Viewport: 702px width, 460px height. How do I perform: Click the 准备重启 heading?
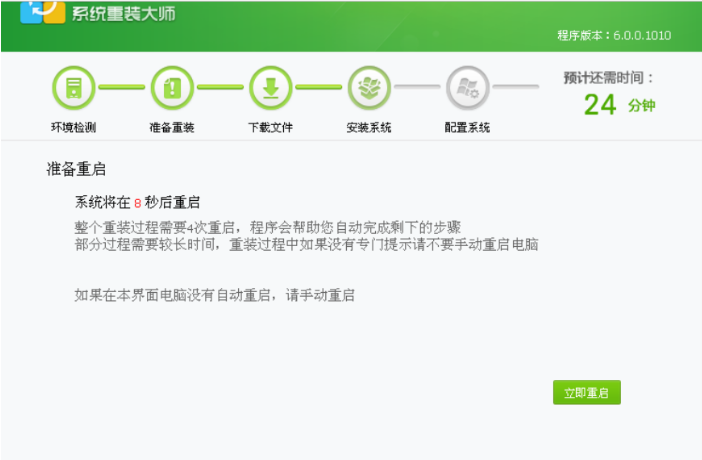pos(76,169)
